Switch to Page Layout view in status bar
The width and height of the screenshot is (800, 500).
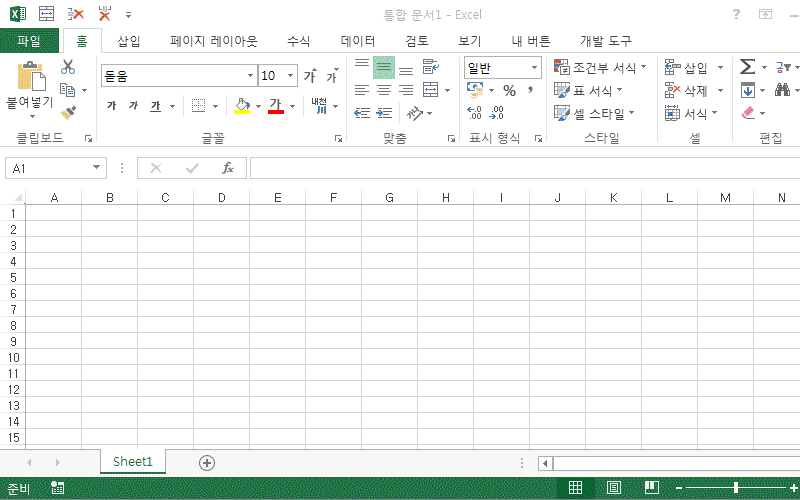(x=614, y=487)
